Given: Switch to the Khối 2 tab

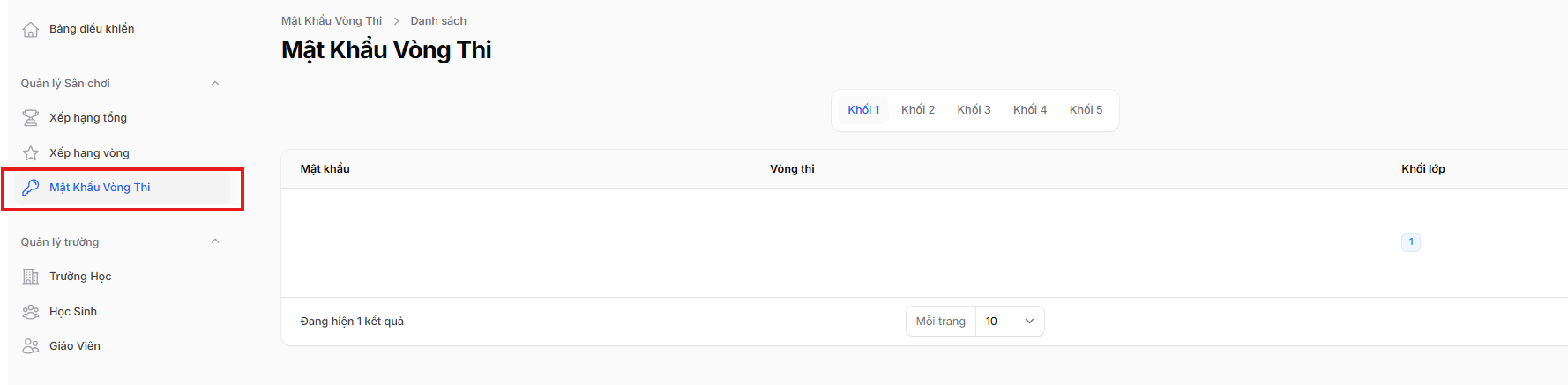Looking at the screenshot, I should (918, 110).
